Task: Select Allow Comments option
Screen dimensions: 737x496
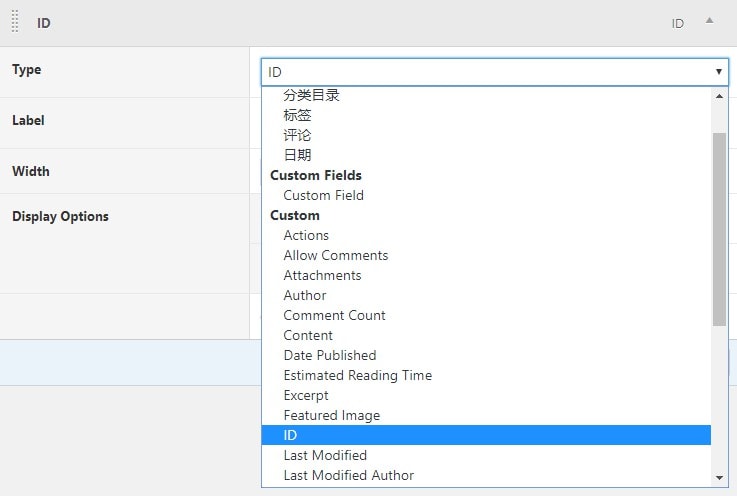Action: pyautogui.click(x=335, y=255)
